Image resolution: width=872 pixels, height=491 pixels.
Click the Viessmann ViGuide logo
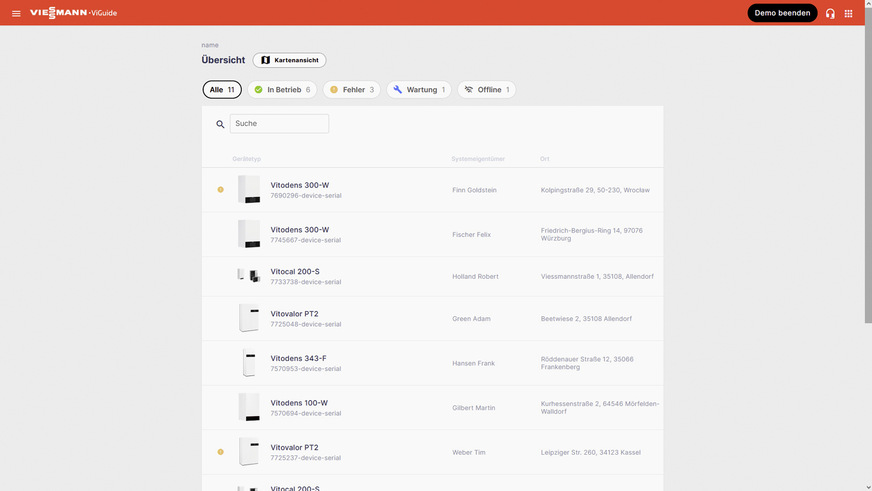point(72,13)
